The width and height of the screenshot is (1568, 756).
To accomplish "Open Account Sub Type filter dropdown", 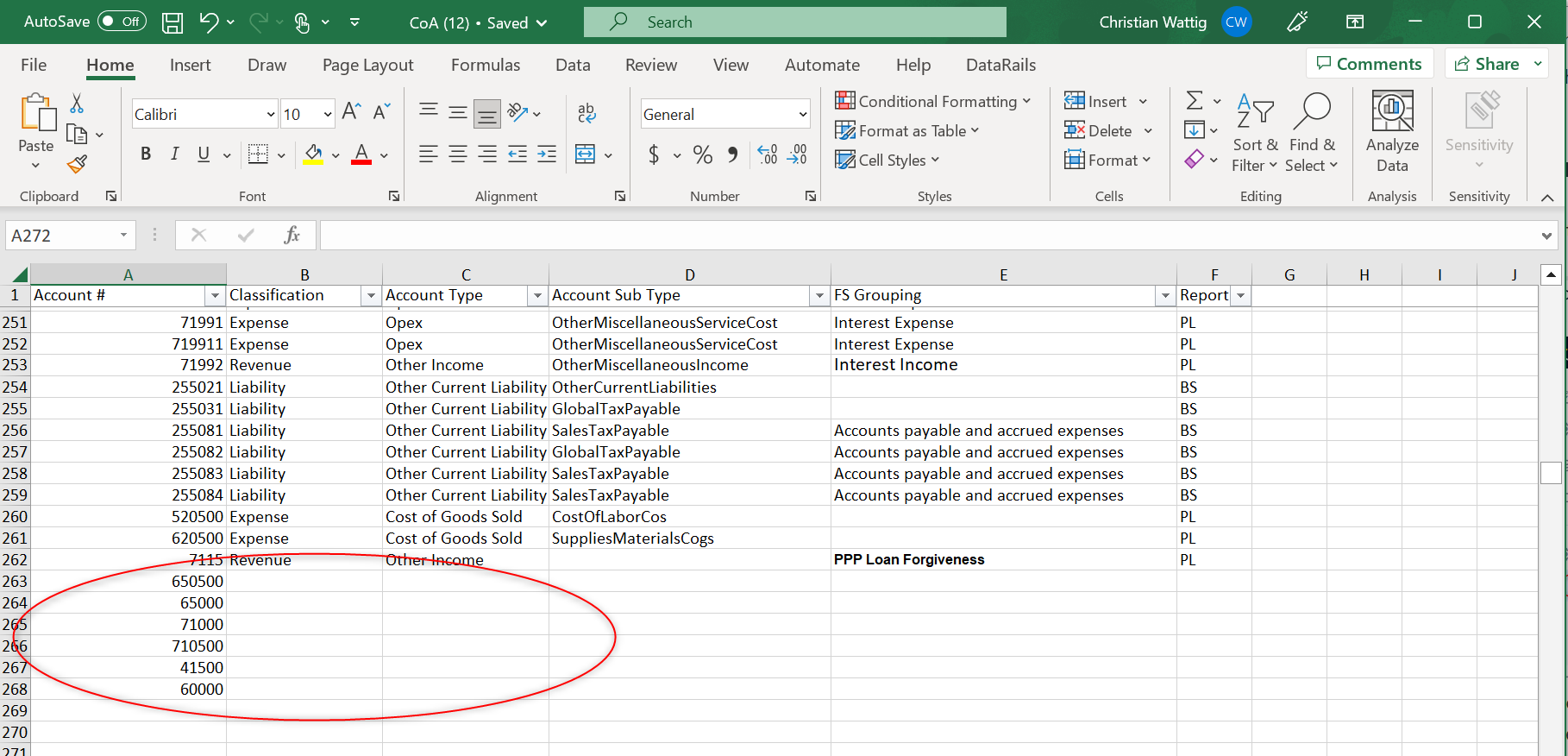I will tap(819, 296).
